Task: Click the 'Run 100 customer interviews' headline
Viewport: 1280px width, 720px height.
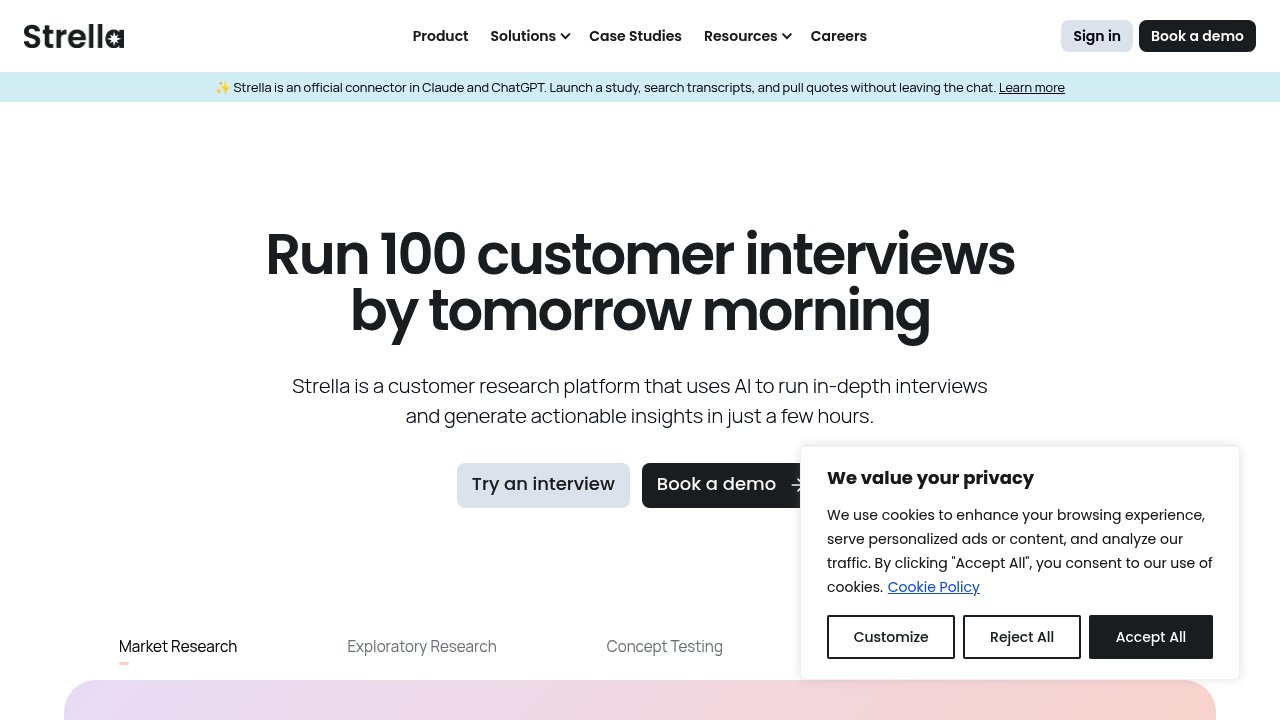Action: pyautogui.click(x=640, y=282)
